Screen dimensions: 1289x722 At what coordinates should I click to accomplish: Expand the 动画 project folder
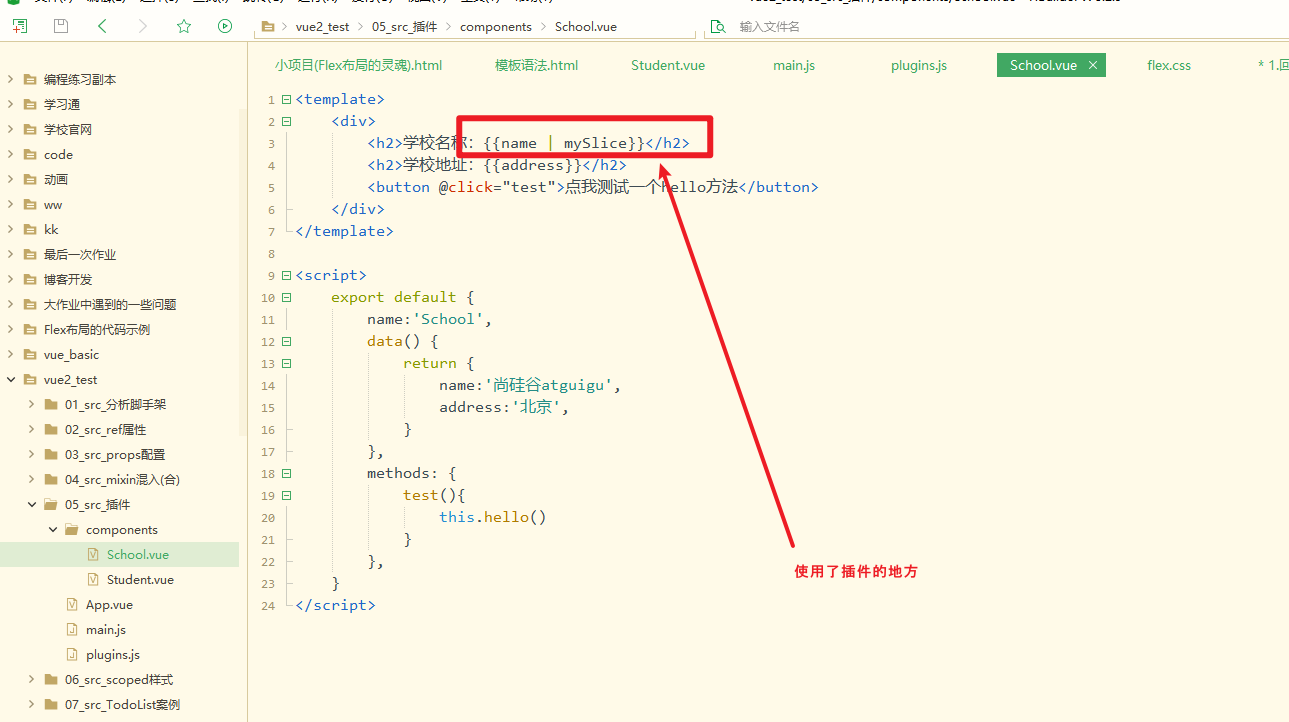pos(10,179)
